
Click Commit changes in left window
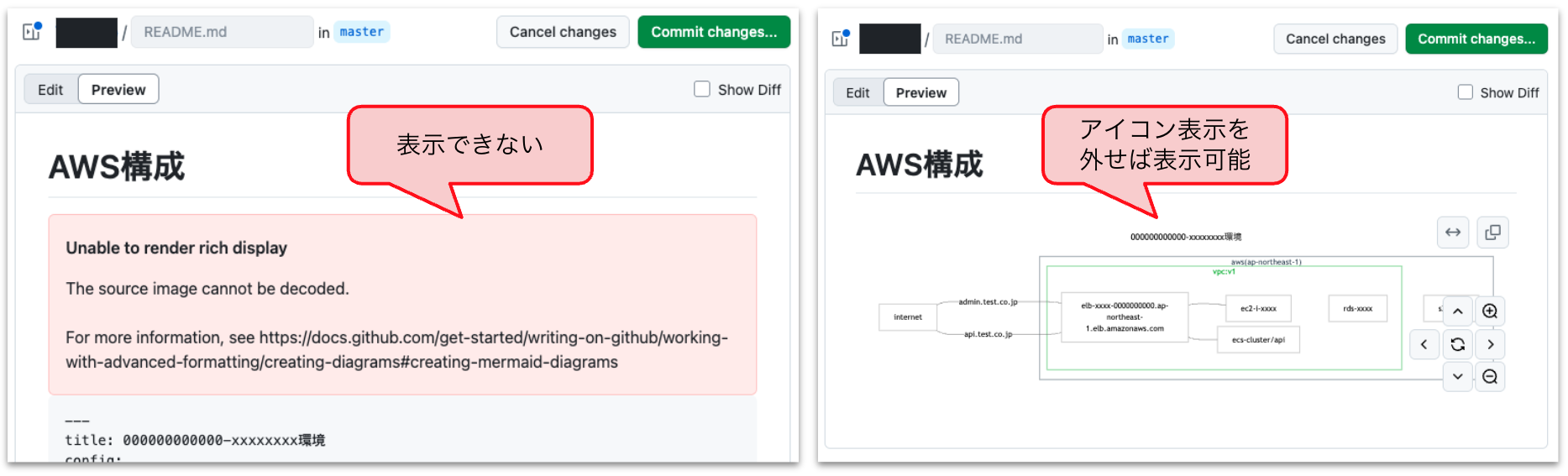click(714, 32)
